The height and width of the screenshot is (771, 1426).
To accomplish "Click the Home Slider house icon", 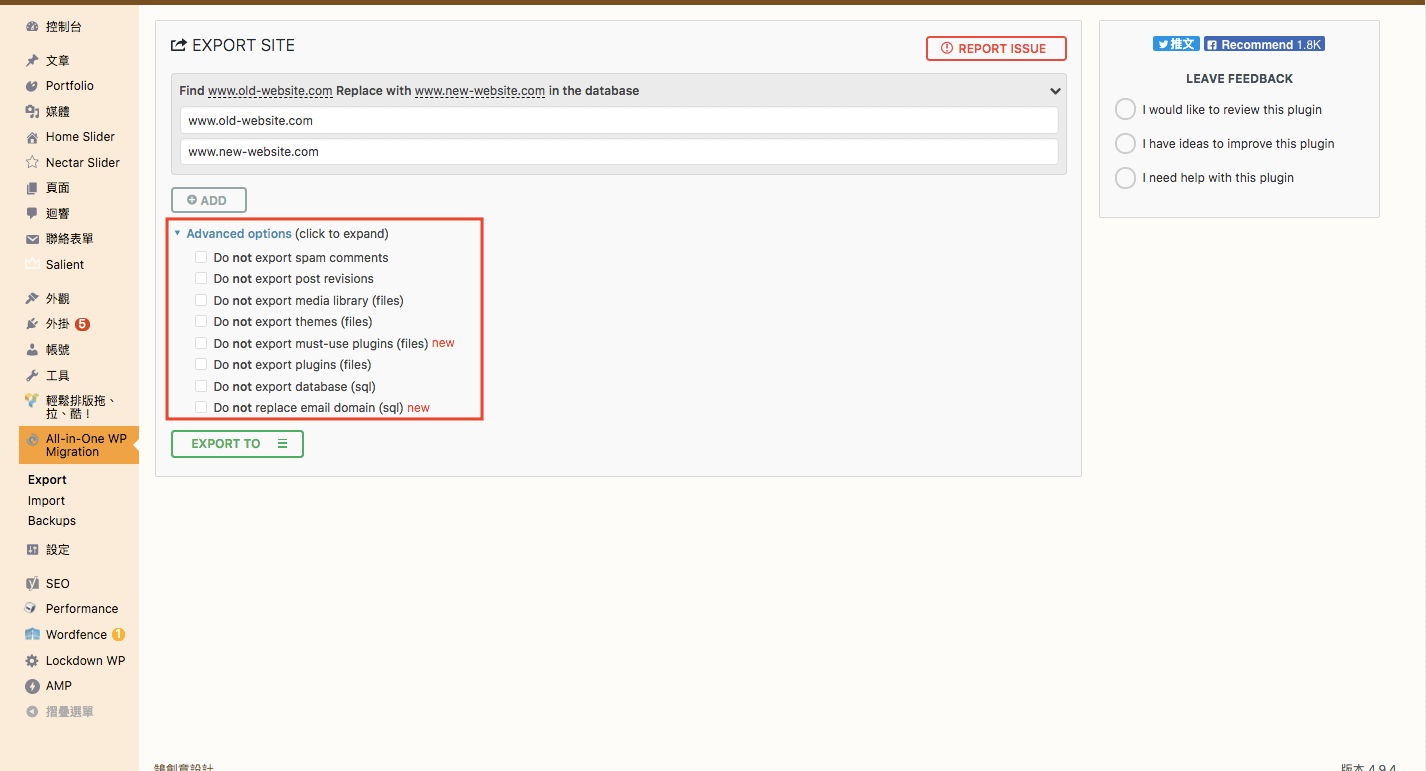I will (32, 137).
